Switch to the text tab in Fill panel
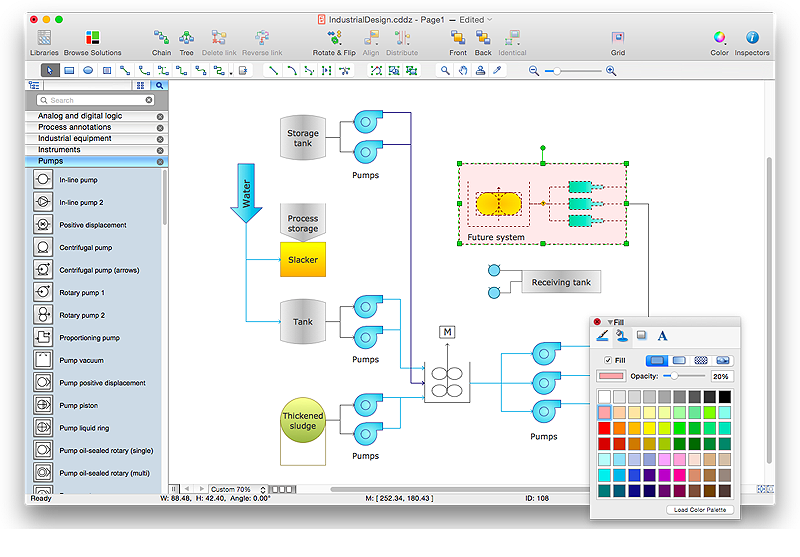The height and width of the screenshot is (557, 800). (x=662, y=337)
